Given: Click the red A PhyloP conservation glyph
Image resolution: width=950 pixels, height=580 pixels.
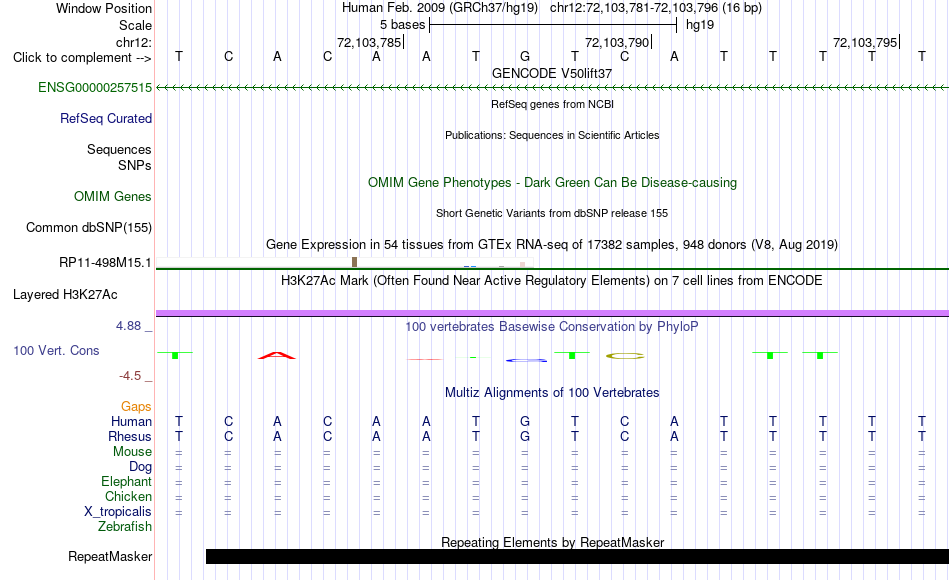Looking at the screenshot, I should coord(277,356).
